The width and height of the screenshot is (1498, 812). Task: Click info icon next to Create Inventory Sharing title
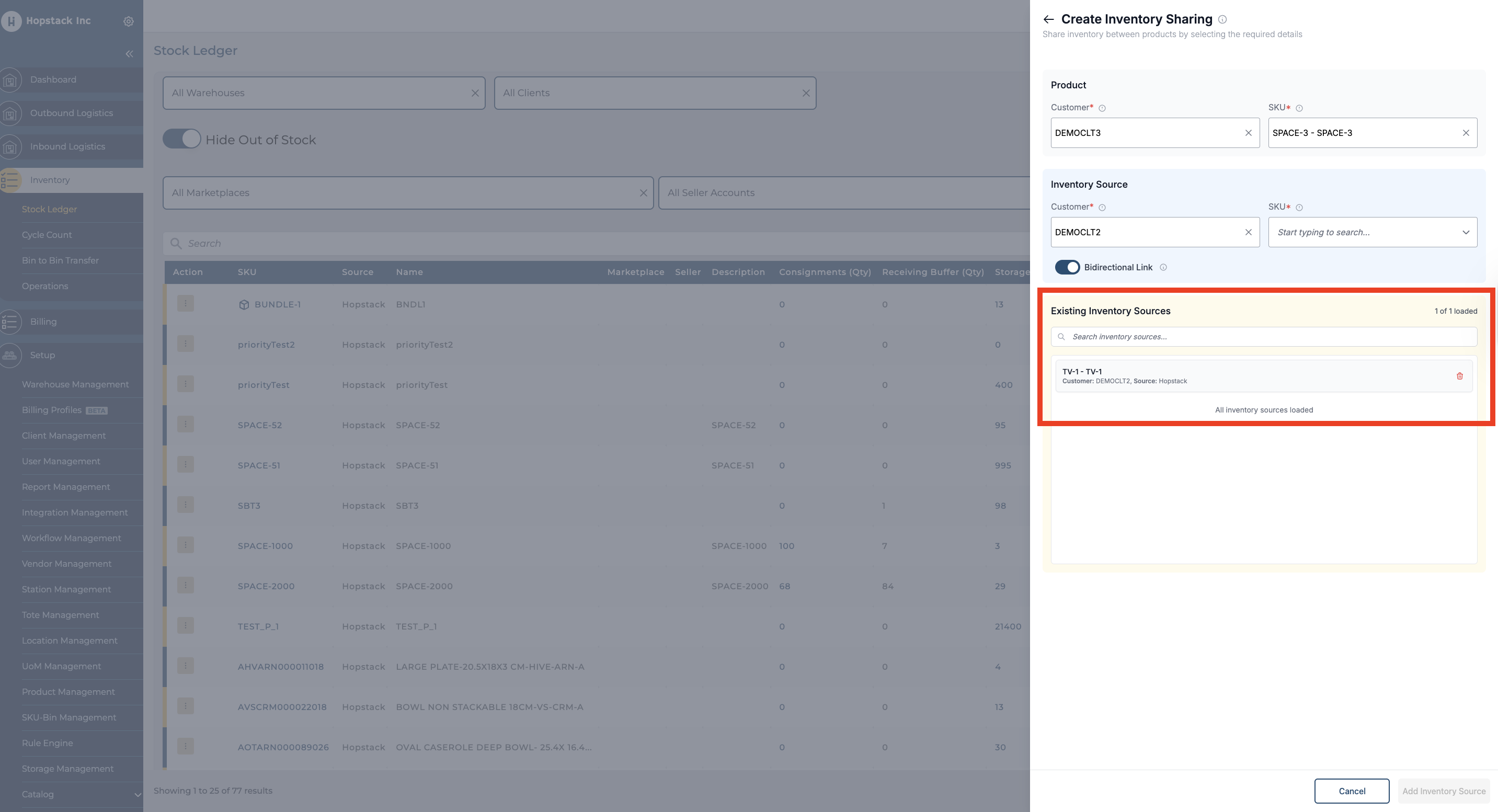(x=1222, y=19)
